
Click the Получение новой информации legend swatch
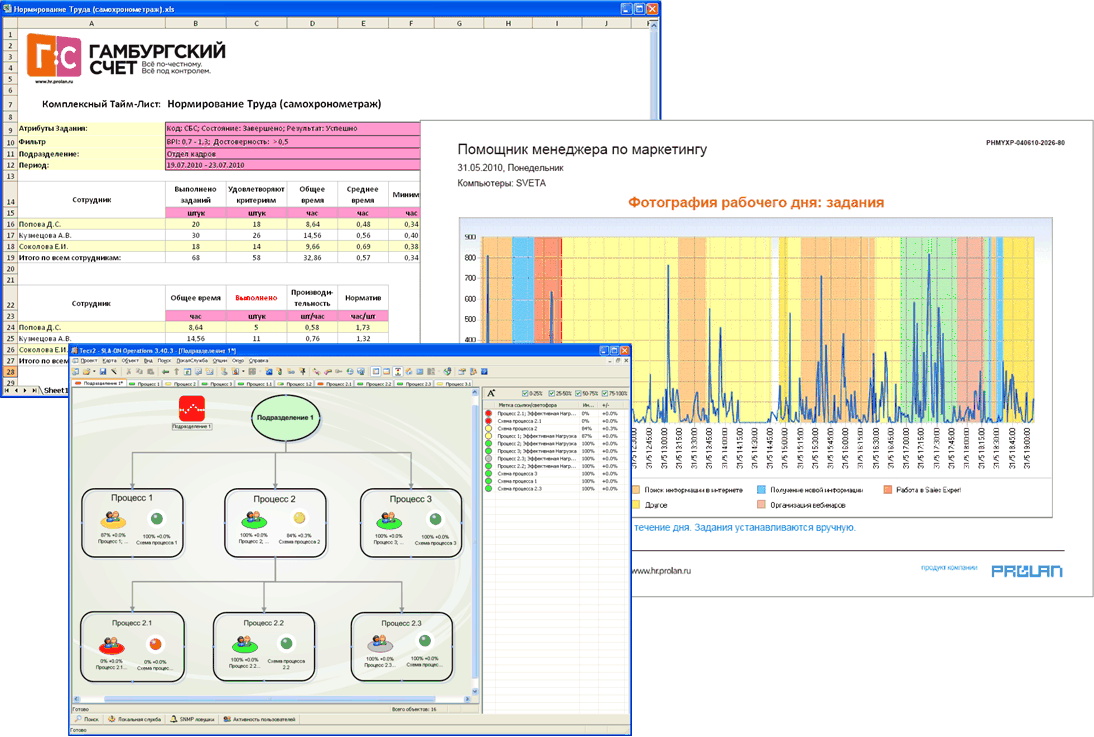click(x=761, y=490)
